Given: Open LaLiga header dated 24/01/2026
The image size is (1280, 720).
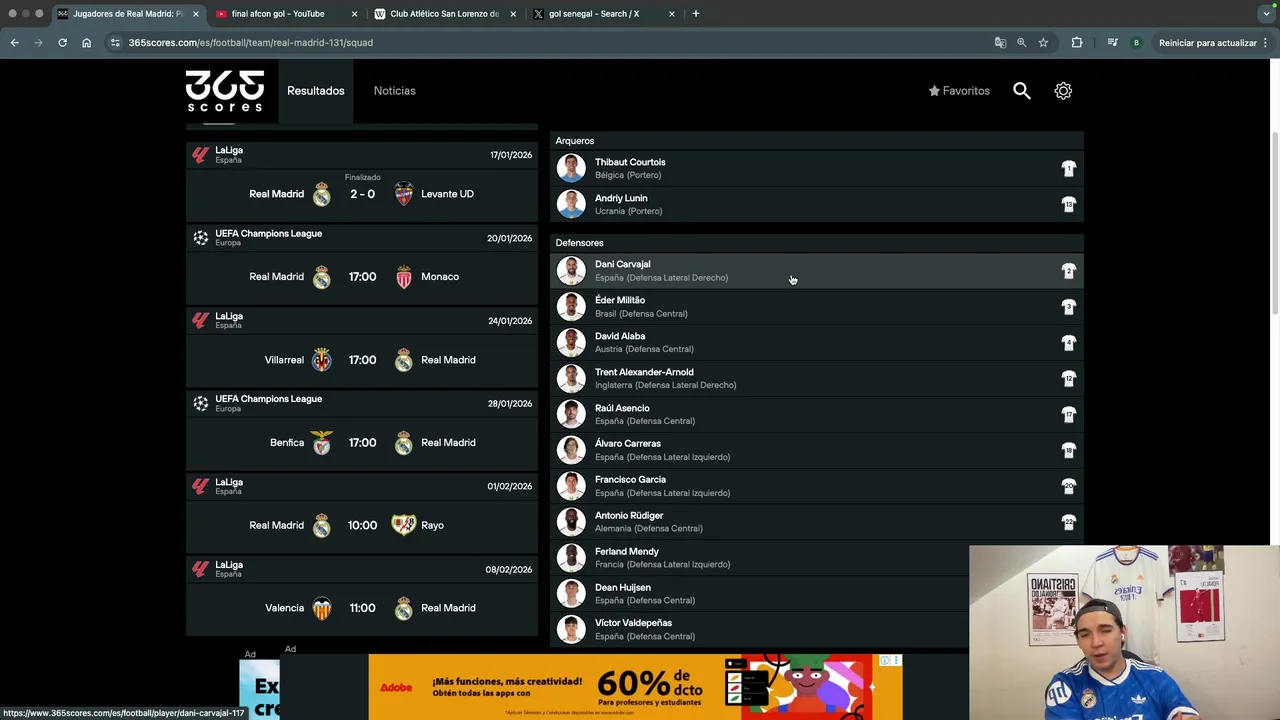Looking at the screenshot, I should [x=362, y=321].
